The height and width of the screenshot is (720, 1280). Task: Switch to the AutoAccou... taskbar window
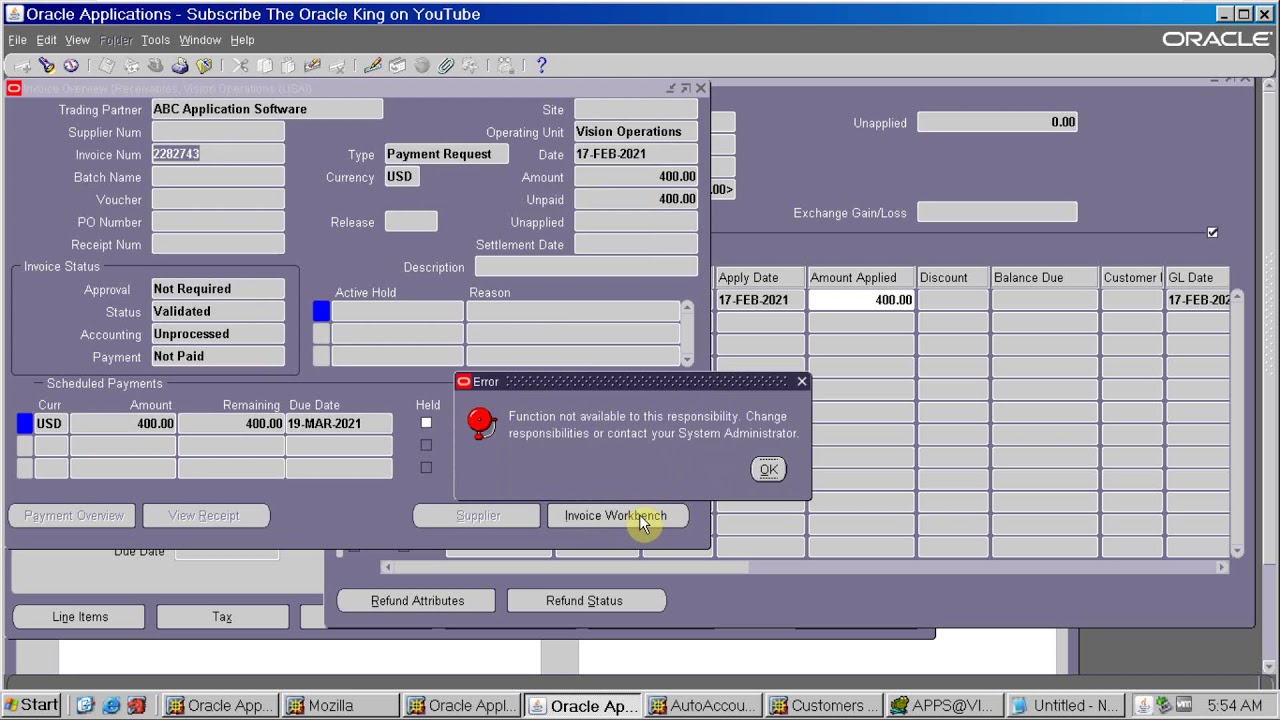702,705
